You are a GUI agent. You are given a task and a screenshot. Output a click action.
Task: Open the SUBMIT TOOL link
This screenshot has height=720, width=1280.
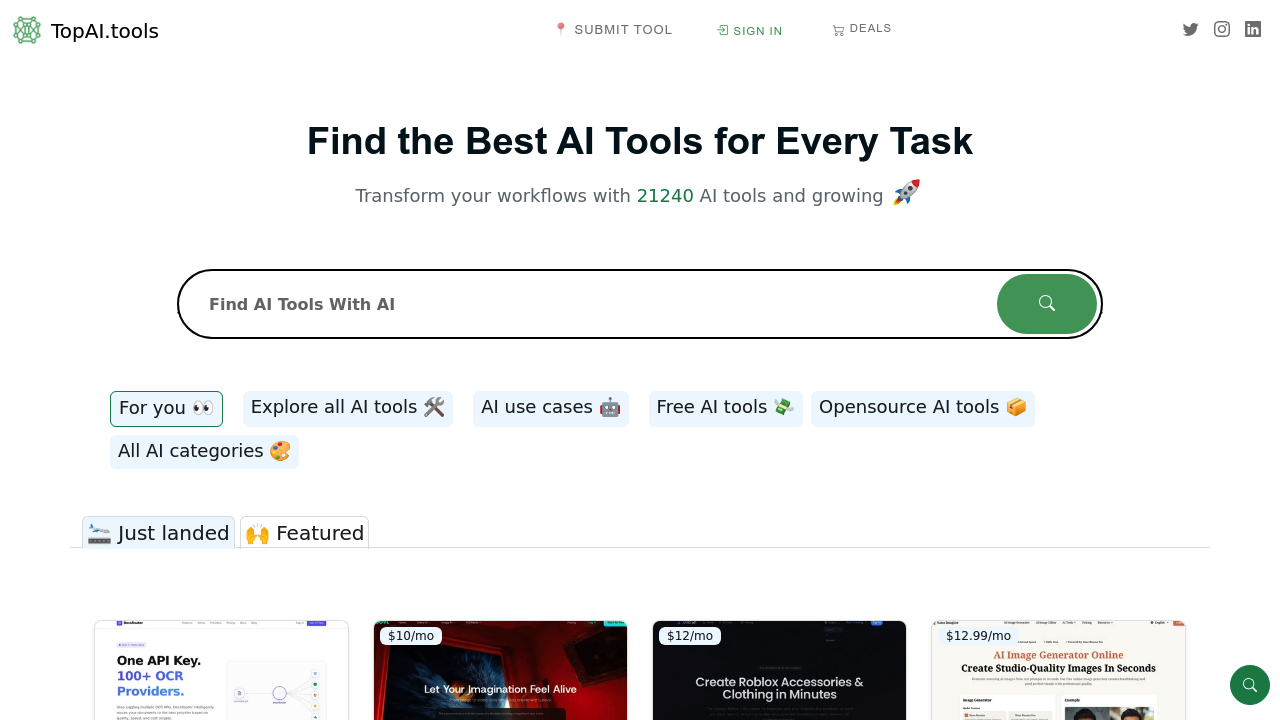[623, 29]
